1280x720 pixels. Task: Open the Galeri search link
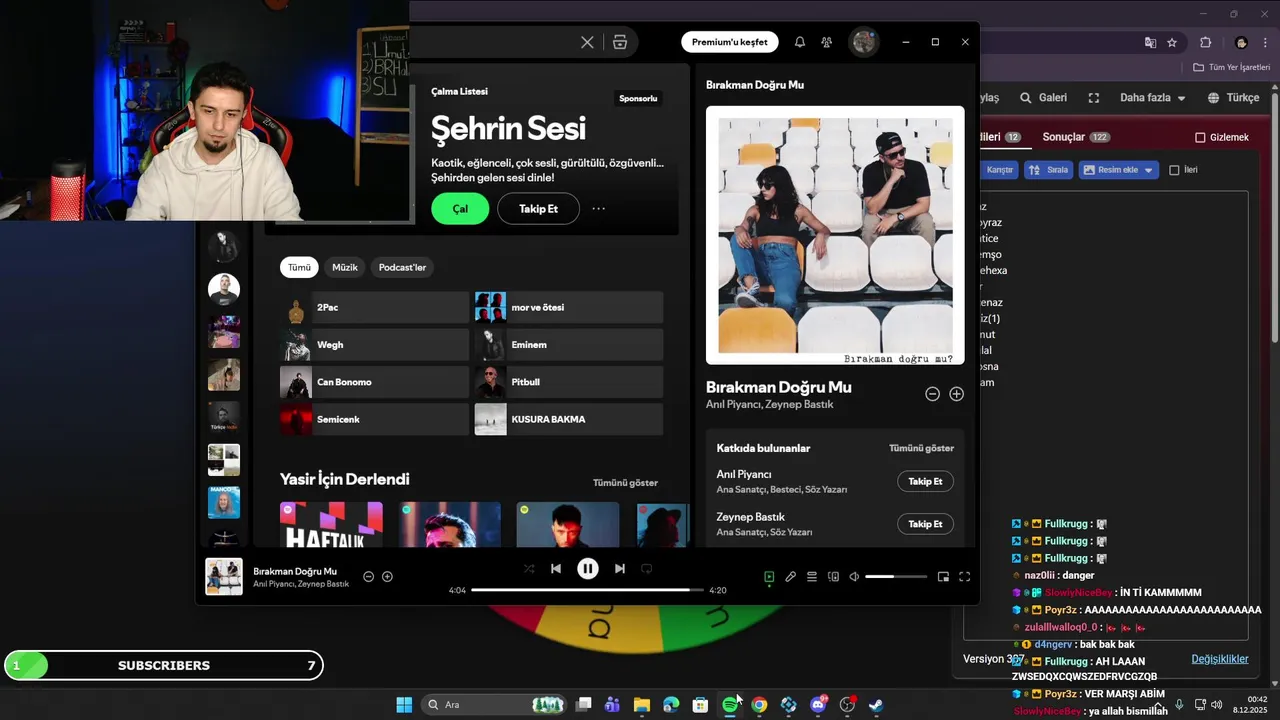click(x=1043, y=98)
